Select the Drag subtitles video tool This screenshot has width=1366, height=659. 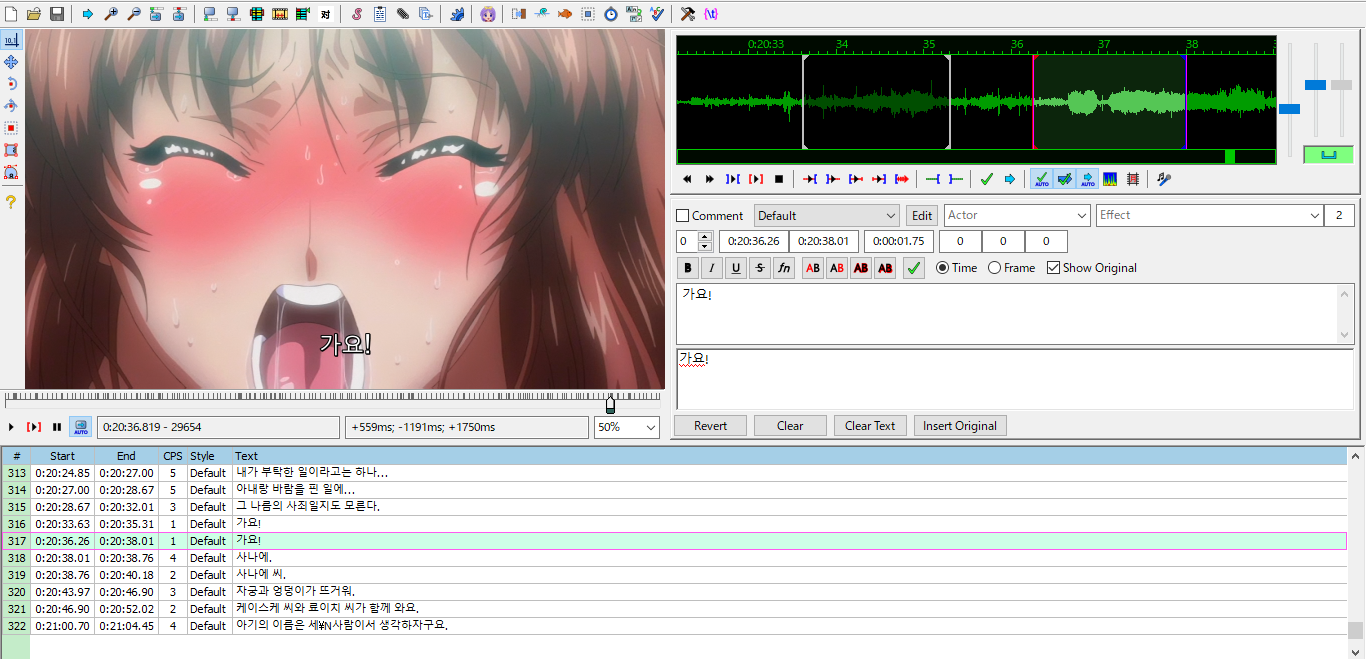point(11,62)
